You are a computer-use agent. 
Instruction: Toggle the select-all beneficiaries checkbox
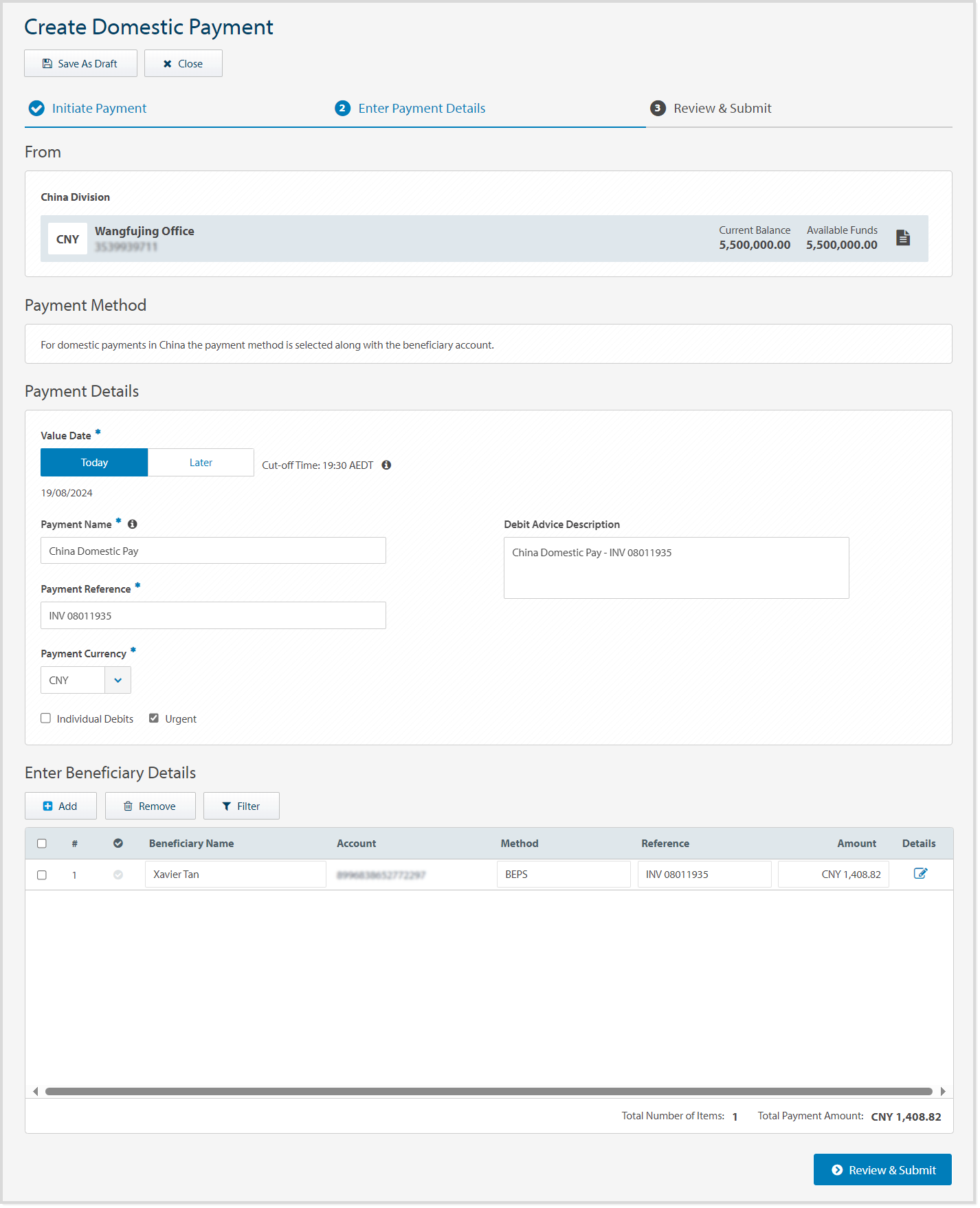pos(42,844)
